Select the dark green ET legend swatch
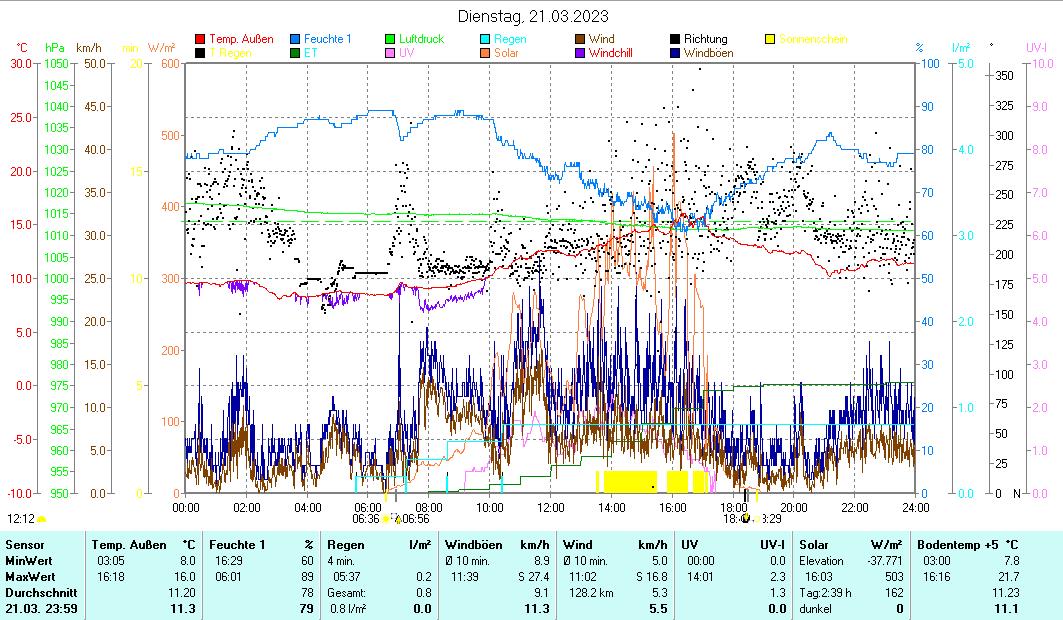The width and height of the screenshot is (1063, 620). [295, 53]
